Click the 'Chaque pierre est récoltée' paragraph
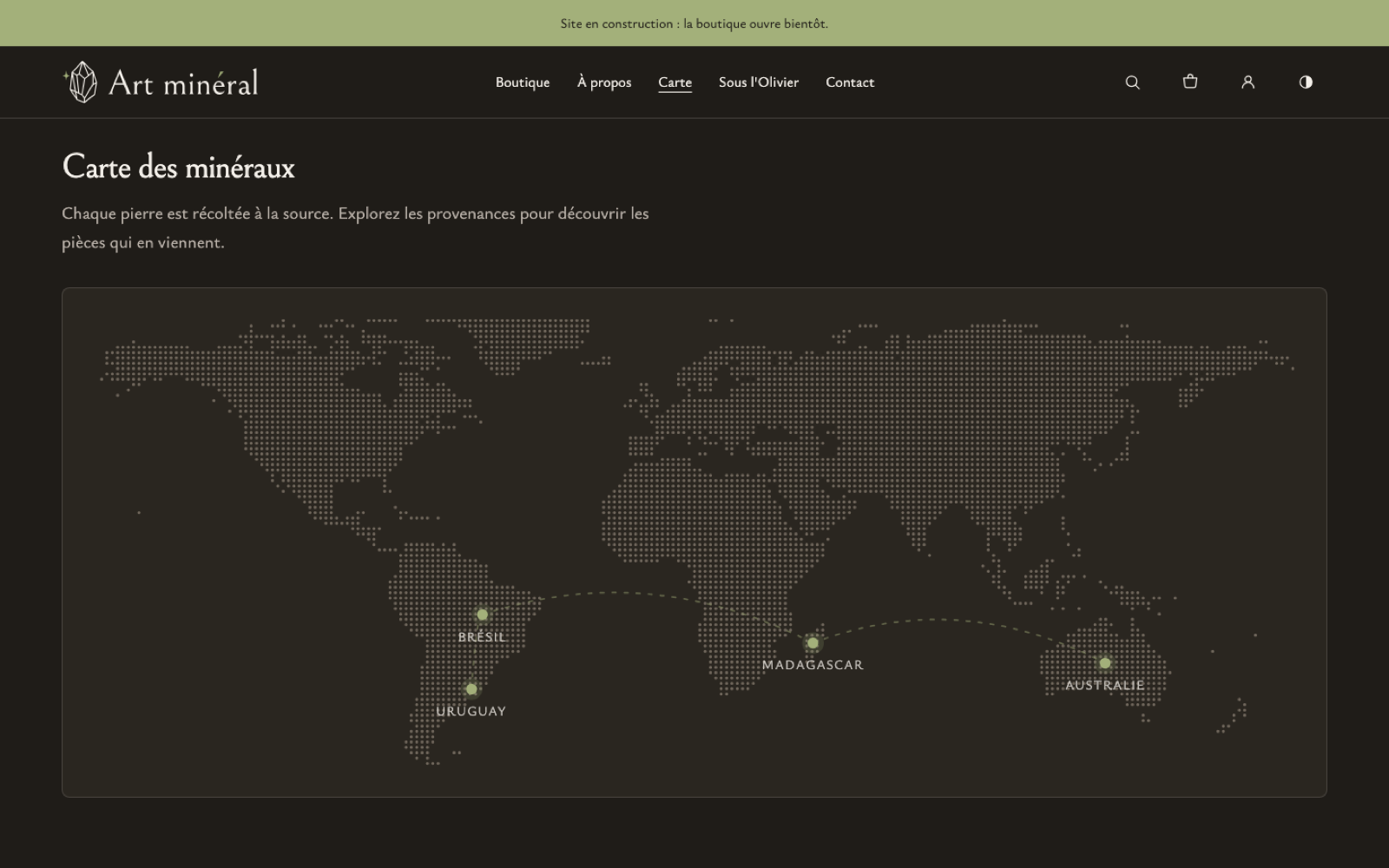Image resolution: width=1389 pixels, height=868 pixels. click(355, 227)
